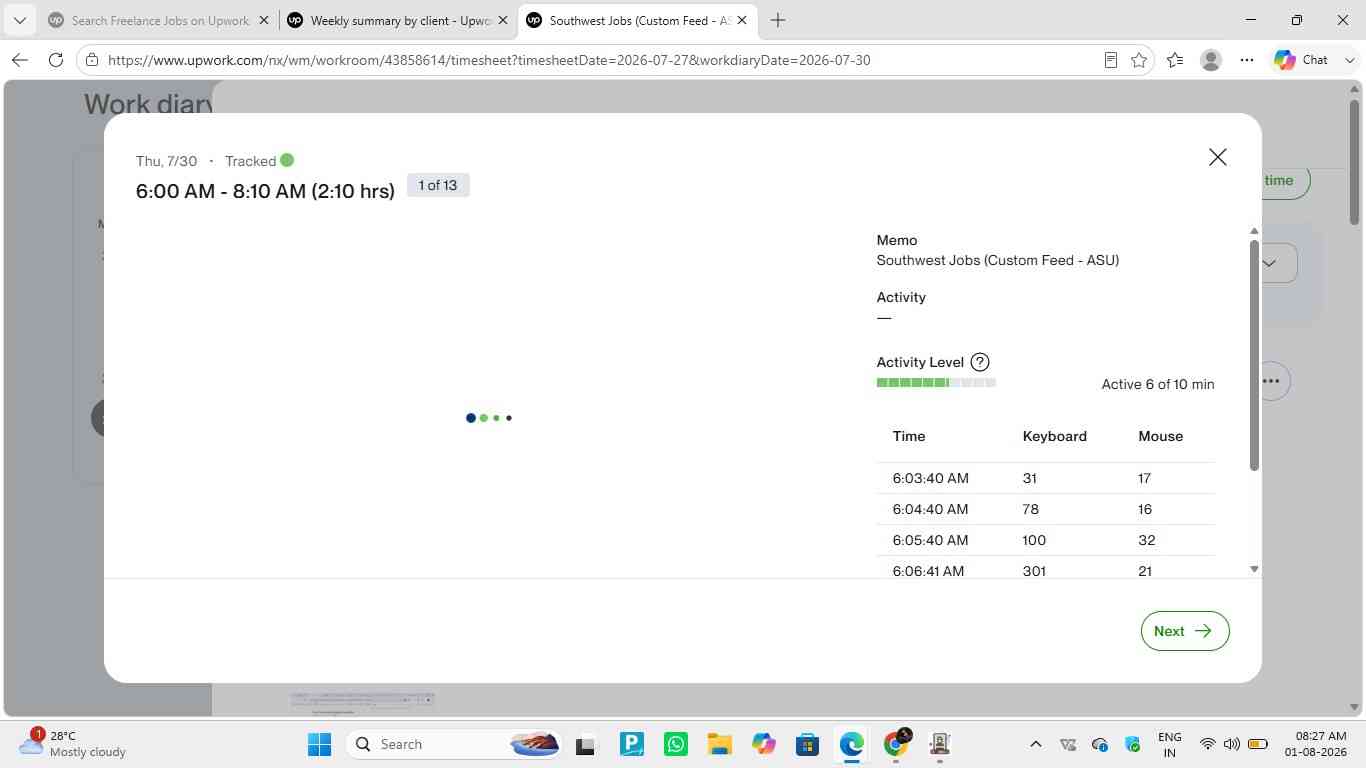Image resolution: width=1366 pixels, height=768 pixels.
Task: Click the activity level progress bar
Action: tap(936, 383)
